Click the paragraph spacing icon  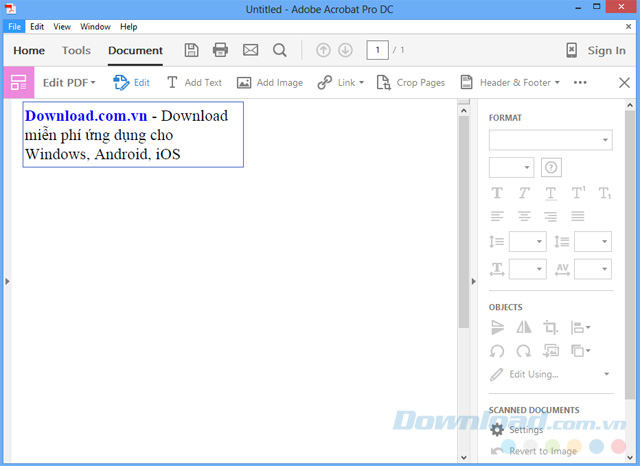(562, 242)
